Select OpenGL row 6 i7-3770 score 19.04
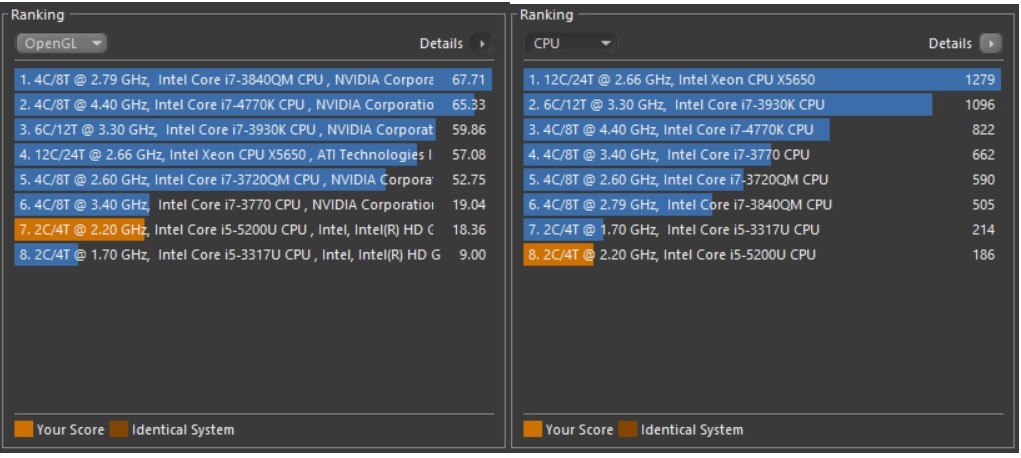This screenshot has height=458, width=1021. point(253,205)
